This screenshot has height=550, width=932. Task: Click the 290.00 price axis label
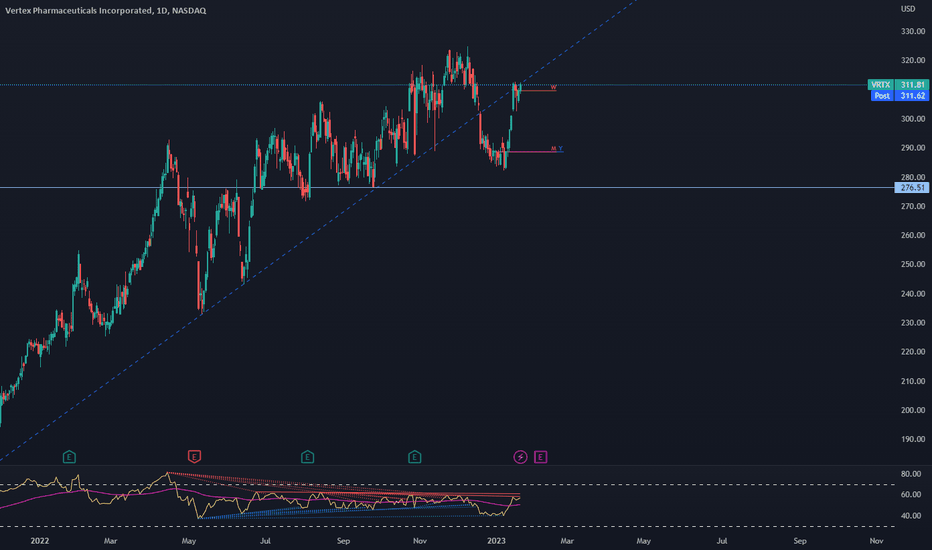tap(913, 147)
